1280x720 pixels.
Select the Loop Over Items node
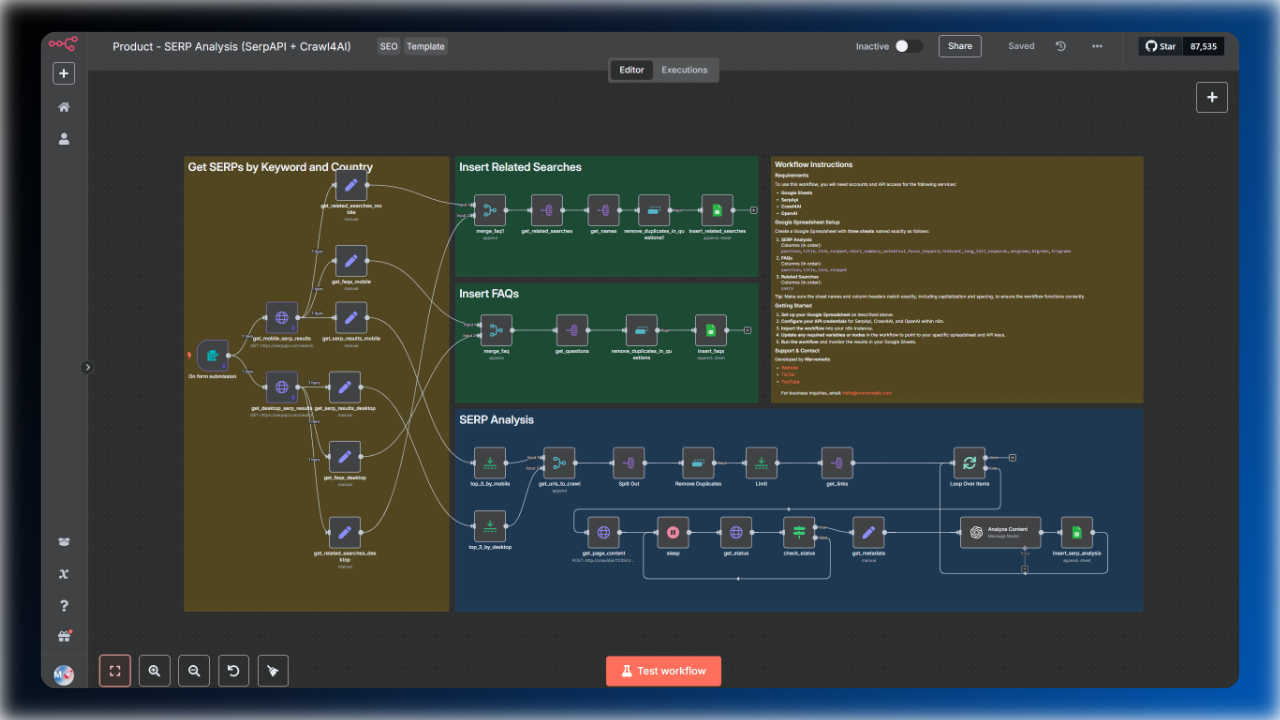(969, 462)
